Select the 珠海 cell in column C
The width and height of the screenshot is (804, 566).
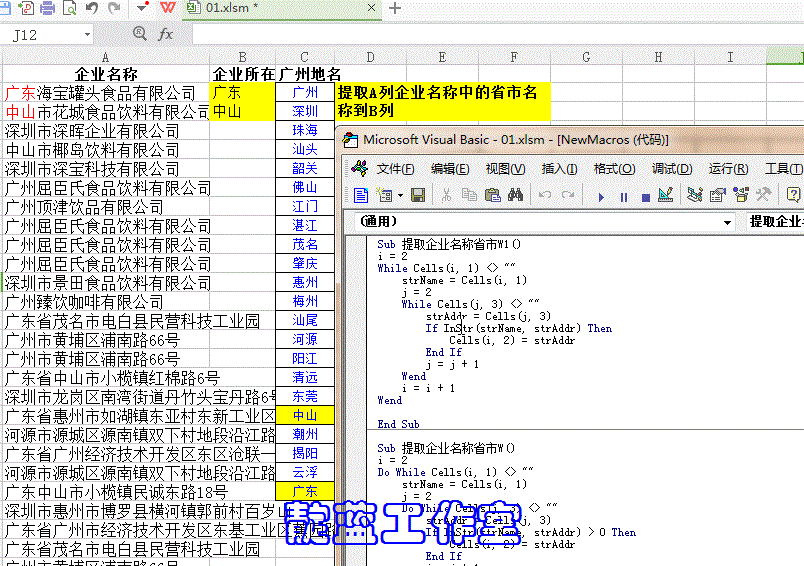point(305,131)
